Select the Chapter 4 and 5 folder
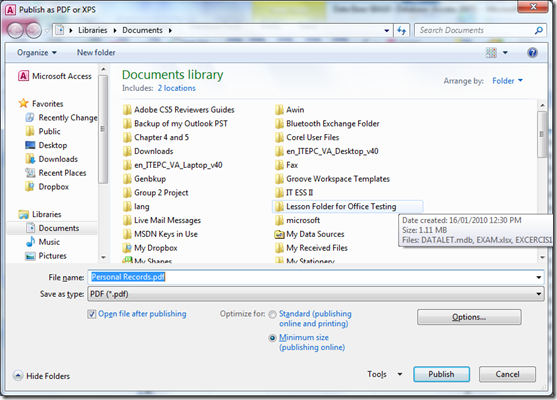The image size is (557, 400). point(156,137)
